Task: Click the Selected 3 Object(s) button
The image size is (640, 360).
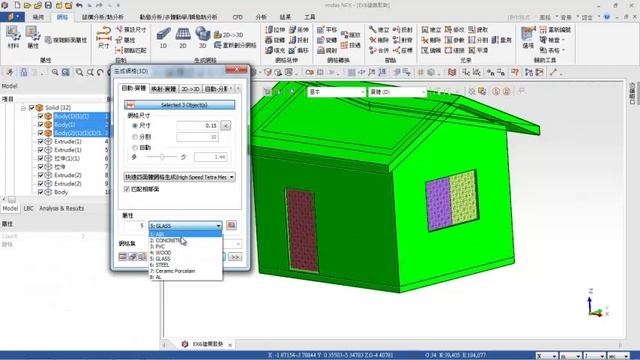Action: pos(180,105)
